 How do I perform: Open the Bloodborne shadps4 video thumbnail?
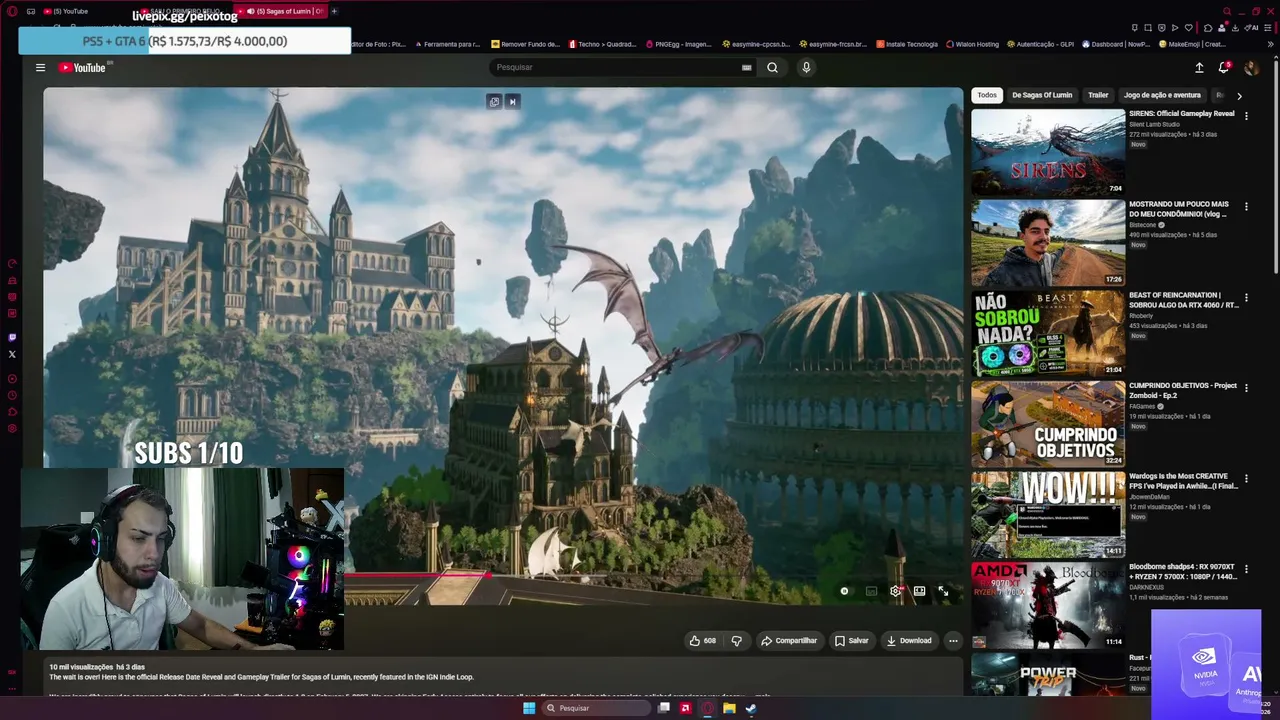pos(1048,606)
